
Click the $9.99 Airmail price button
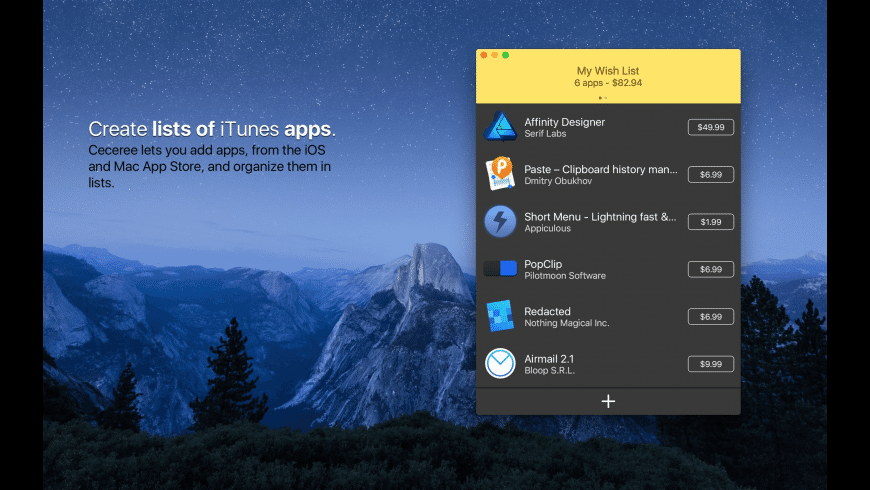click(x=711, y=364)
